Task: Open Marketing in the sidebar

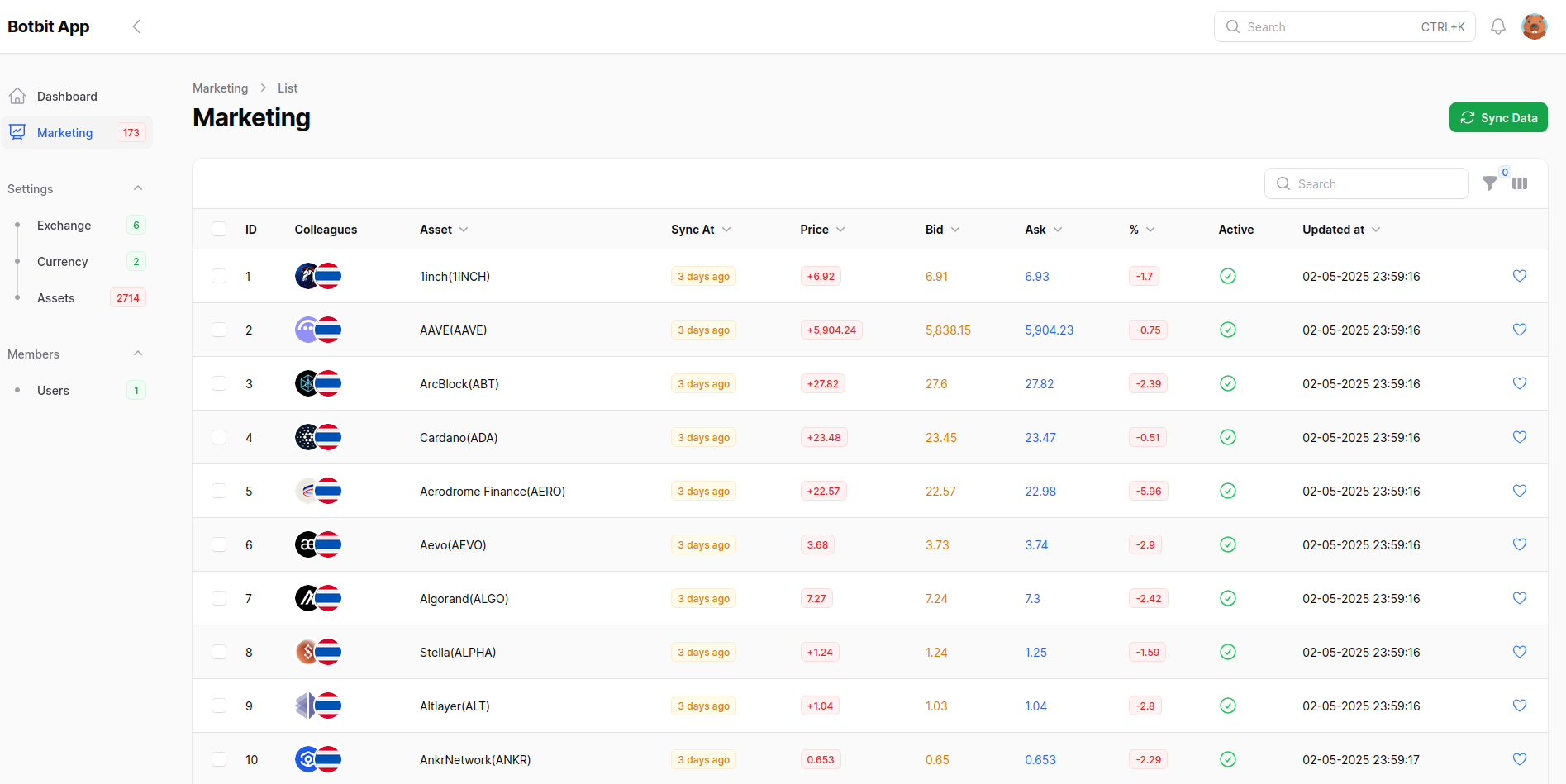Action: [77, 132]
